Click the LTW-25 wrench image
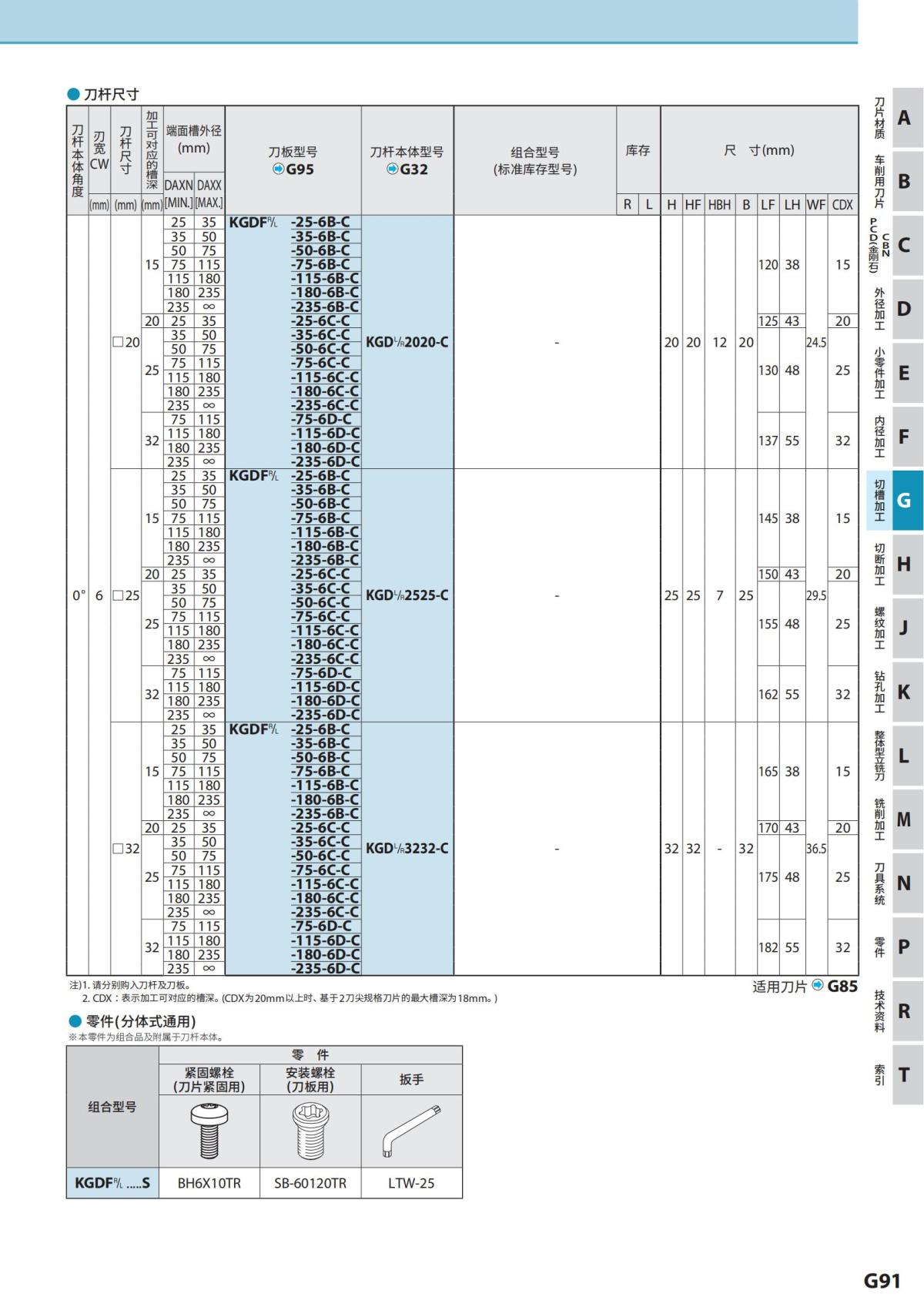 (411, 1131)
